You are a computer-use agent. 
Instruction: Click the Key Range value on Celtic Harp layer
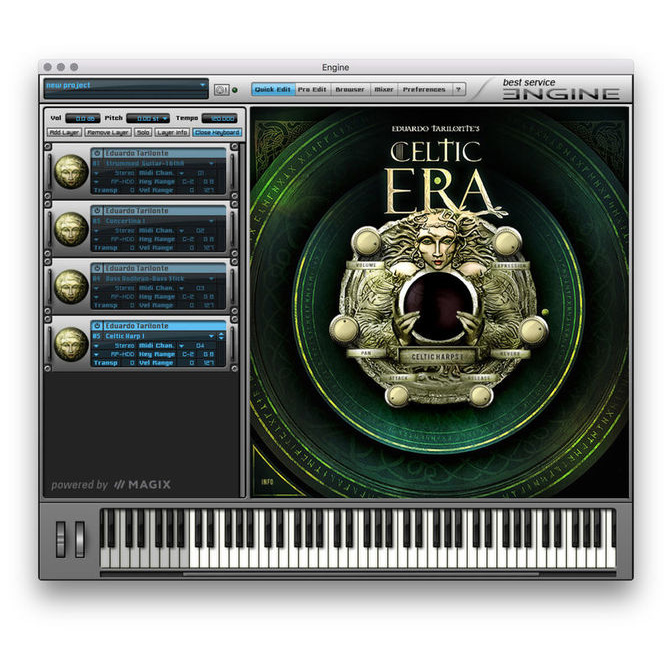(198, 354)
